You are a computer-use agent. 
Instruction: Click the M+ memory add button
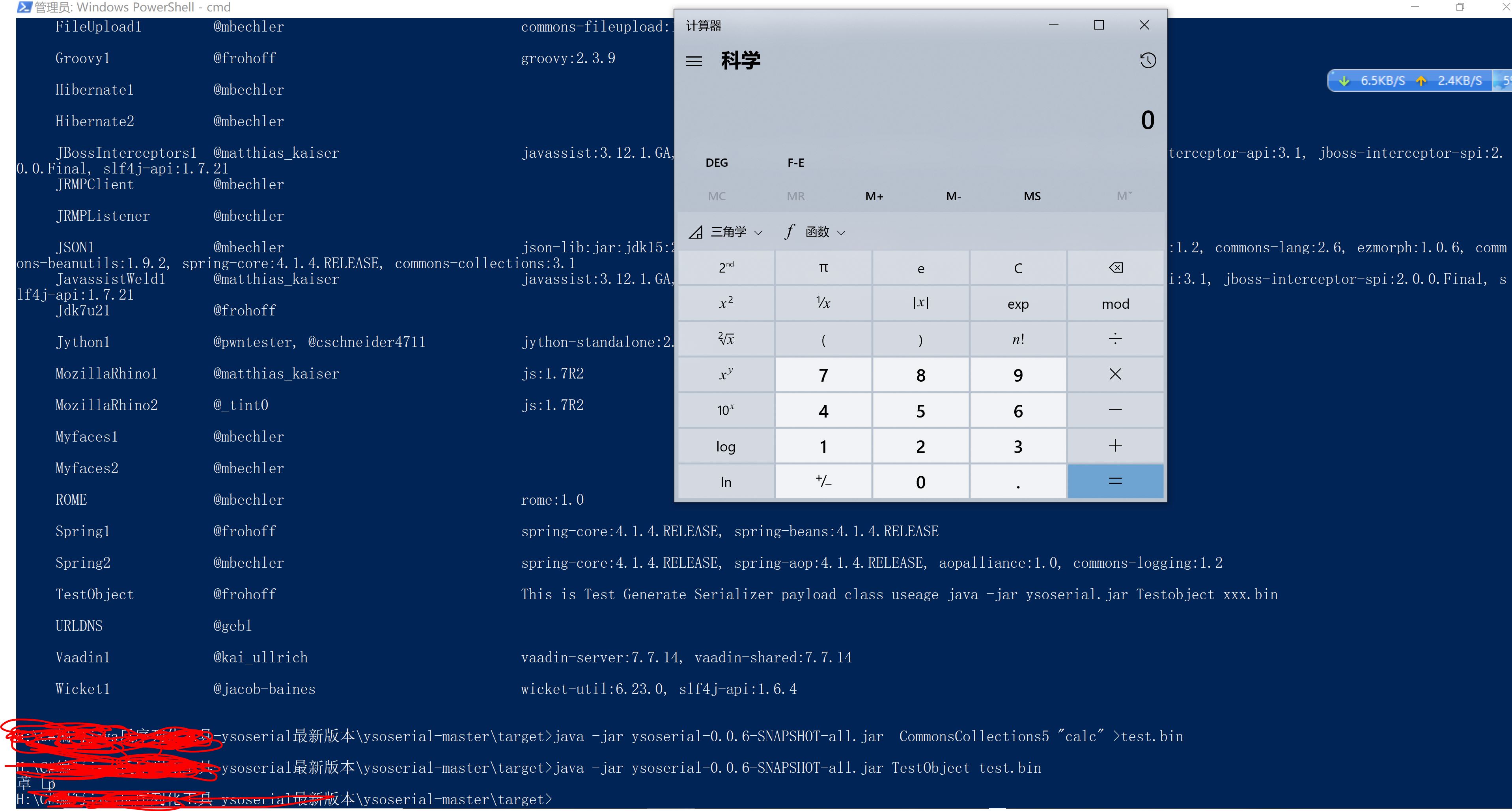click(874, 196)
